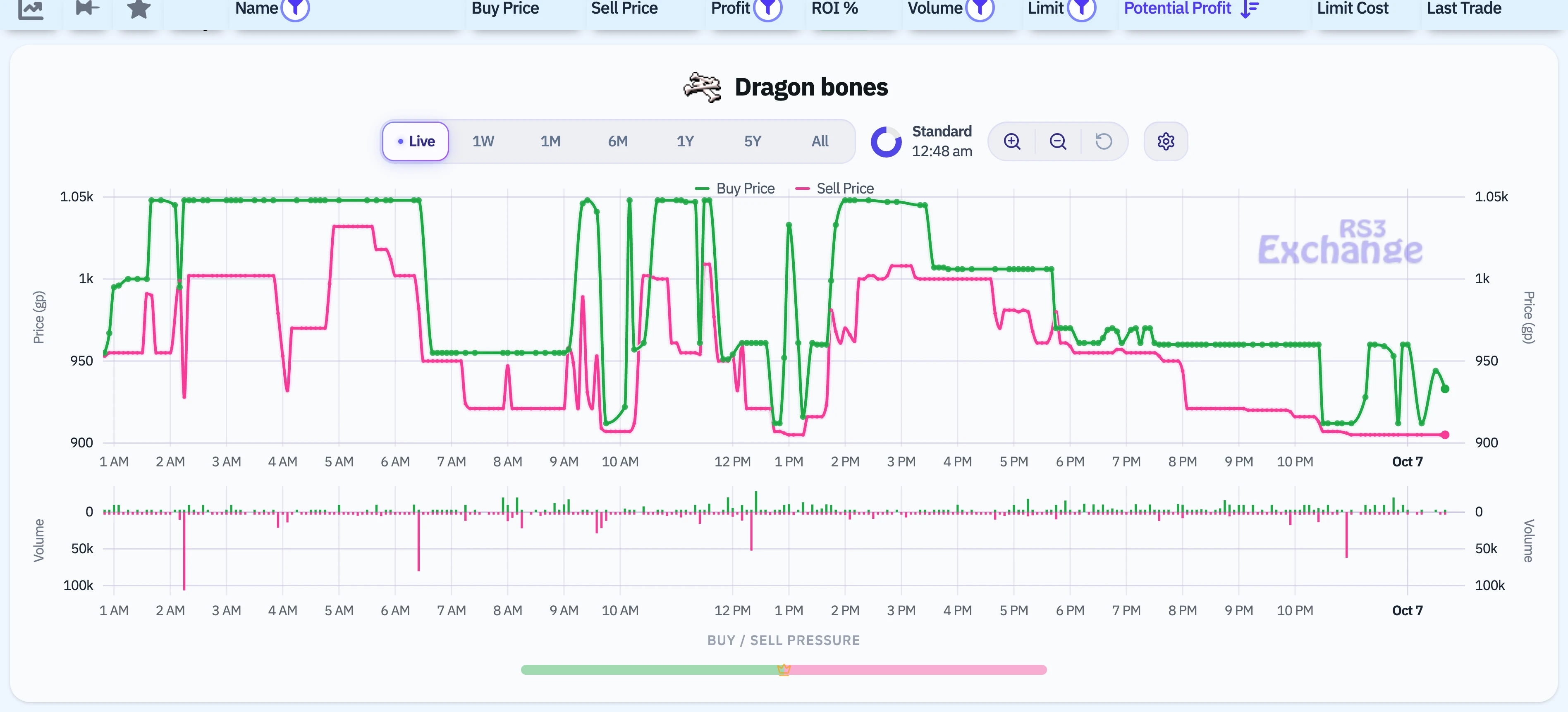Switch to the 5Y range
1568x712 pixels.
tap(753, 141)
